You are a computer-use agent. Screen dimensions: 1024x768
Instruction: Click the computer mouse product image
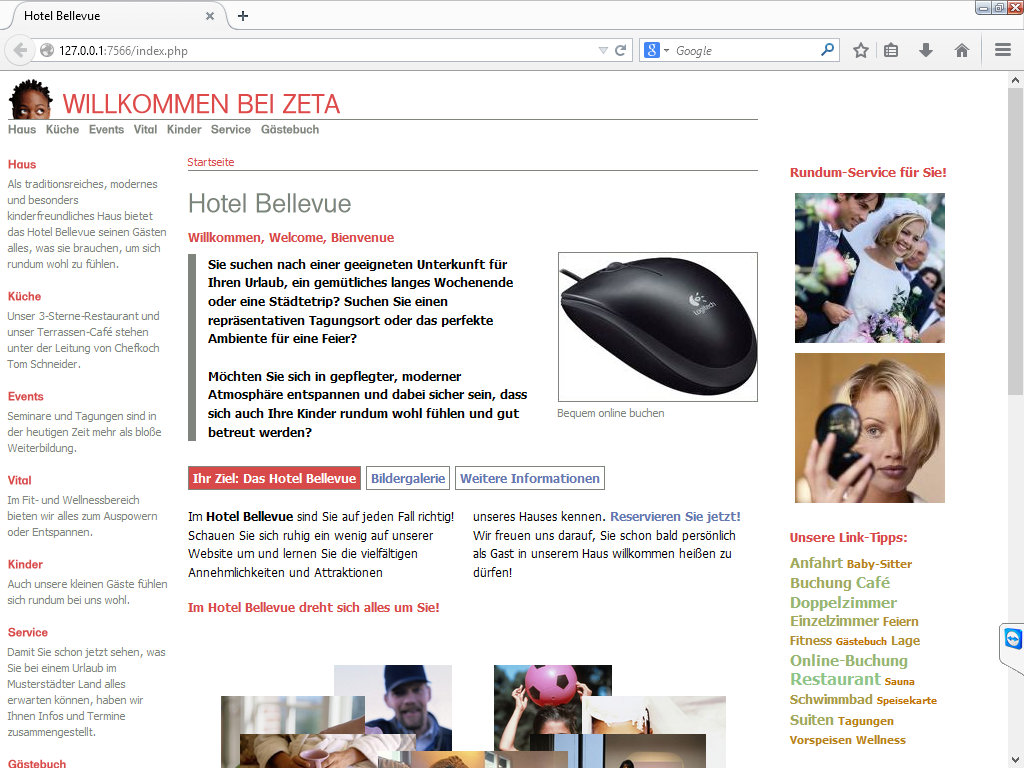(x=658, y=327)
